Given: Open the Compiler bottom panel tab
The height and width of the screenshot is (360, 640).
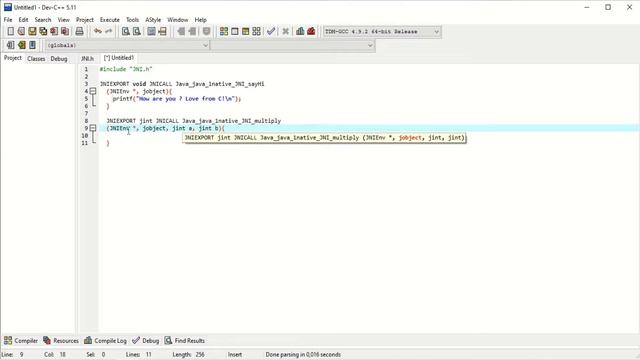Looking at the screenshot, I should (21, 340).
